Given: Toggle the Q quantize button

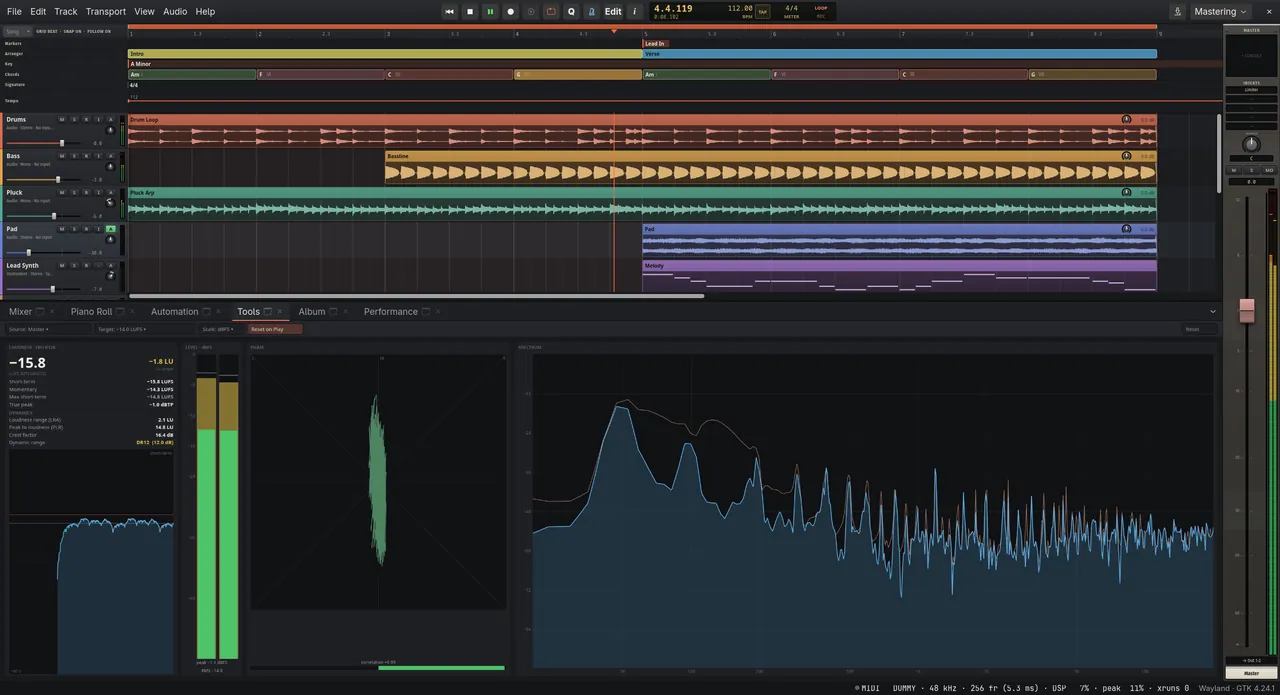Looking at the screenshot, I should point(571,12).
